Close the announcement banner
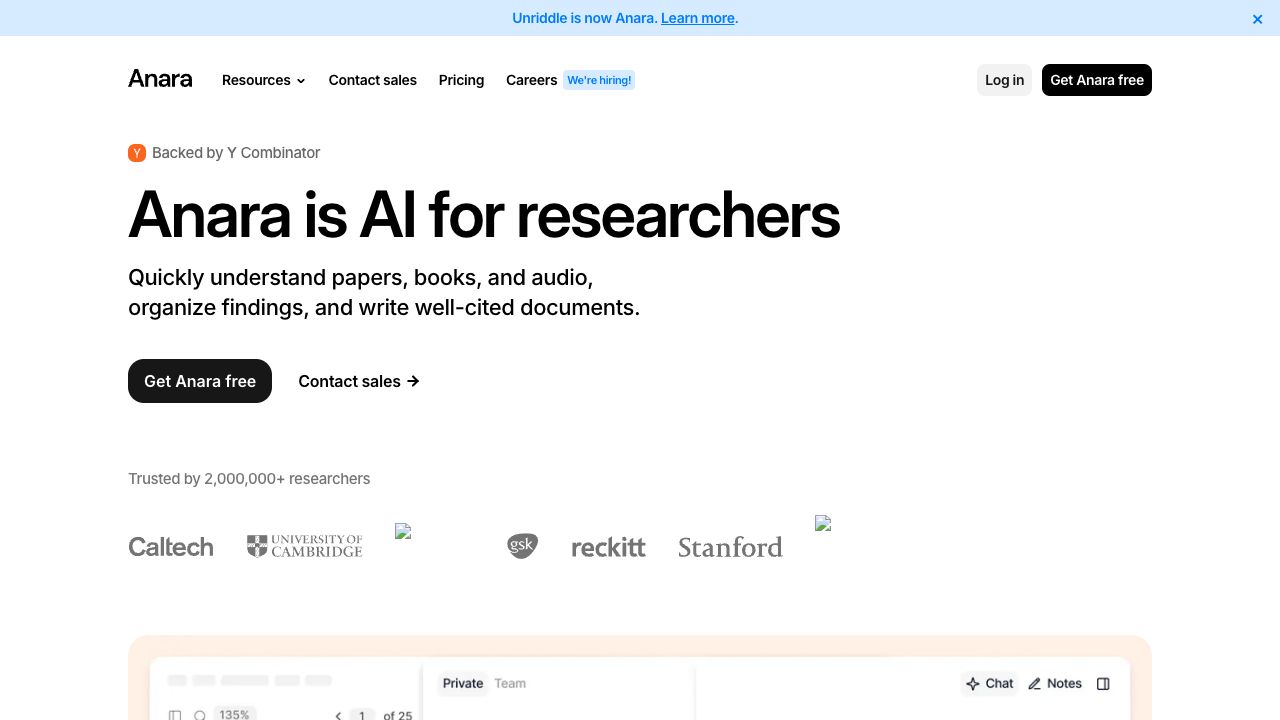Image resolution: width=1280 pixels, height=720 pixels. click(x=1257, y=19)
